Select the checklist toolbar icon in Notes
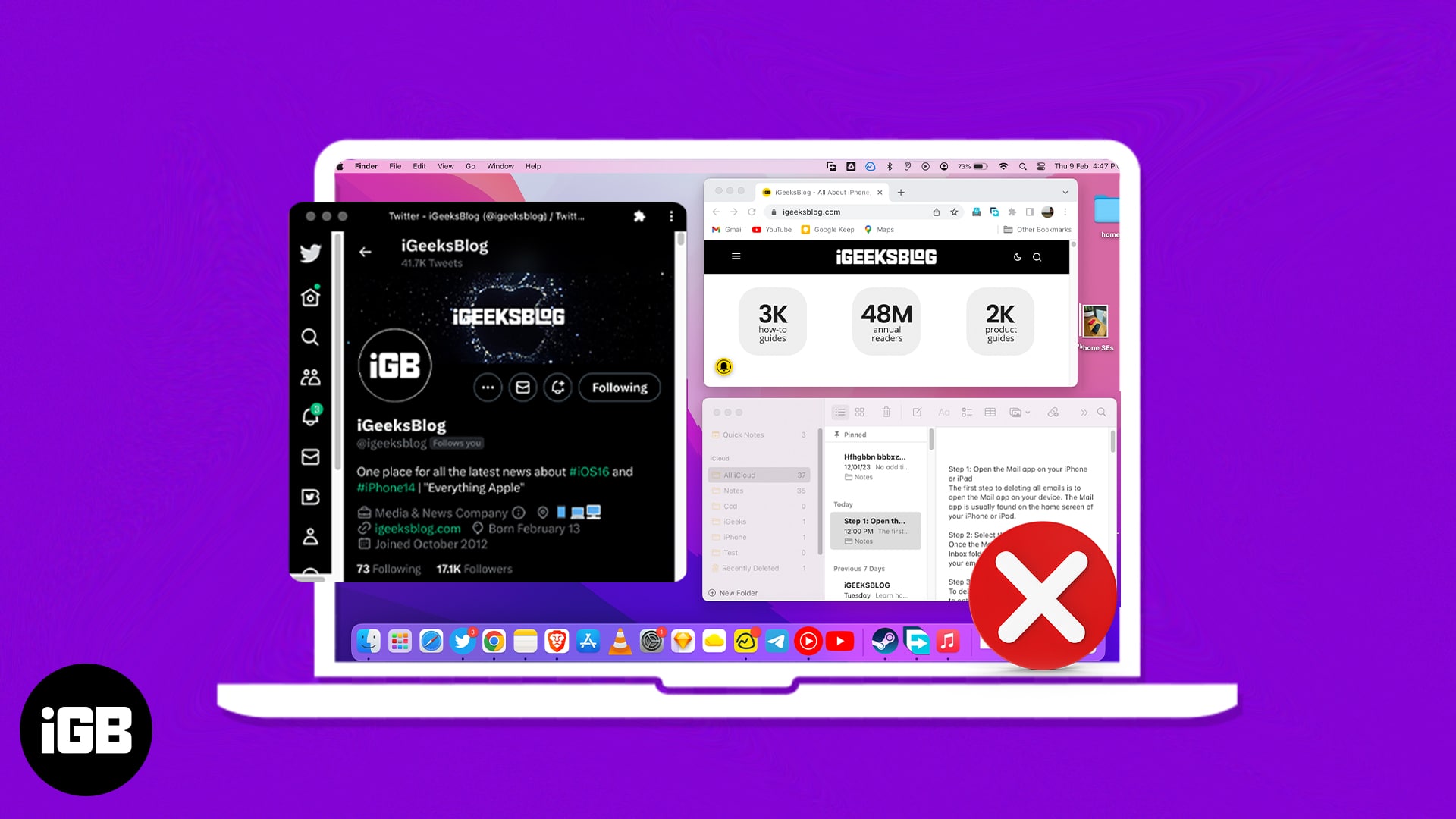The width and height of the screenshot is (1456, 819). point(966,412)
